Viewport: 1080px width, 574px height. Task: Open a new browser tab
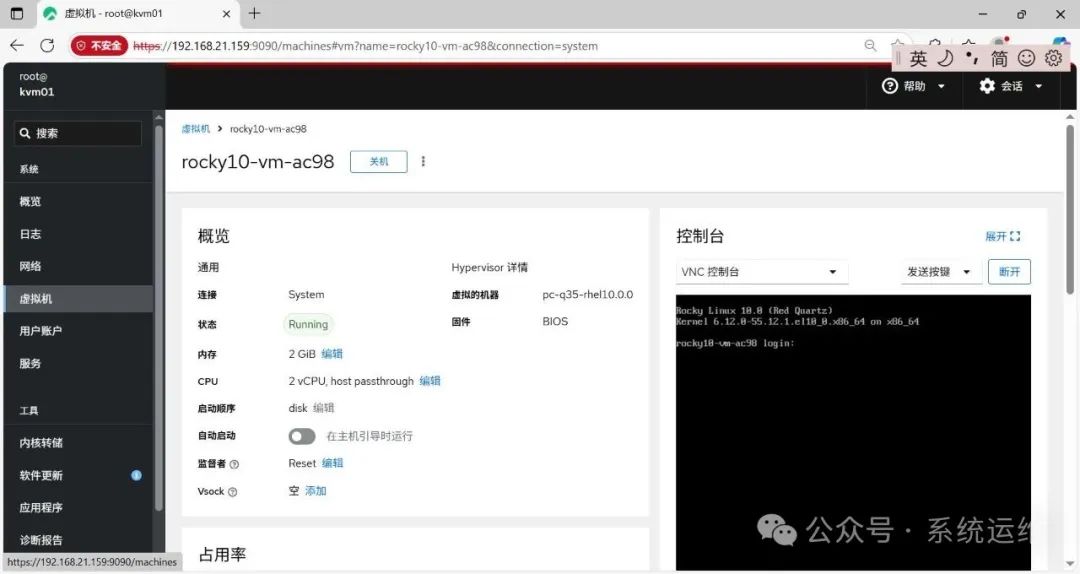pyautogui.click(x=254, y=13)
